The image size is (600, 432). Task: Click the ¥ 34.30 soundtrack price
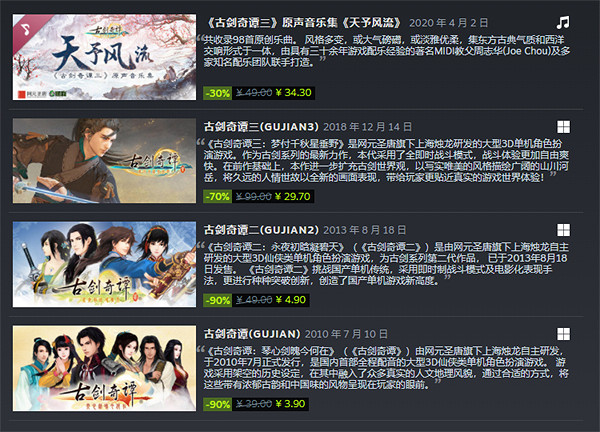tap(293, 93)
